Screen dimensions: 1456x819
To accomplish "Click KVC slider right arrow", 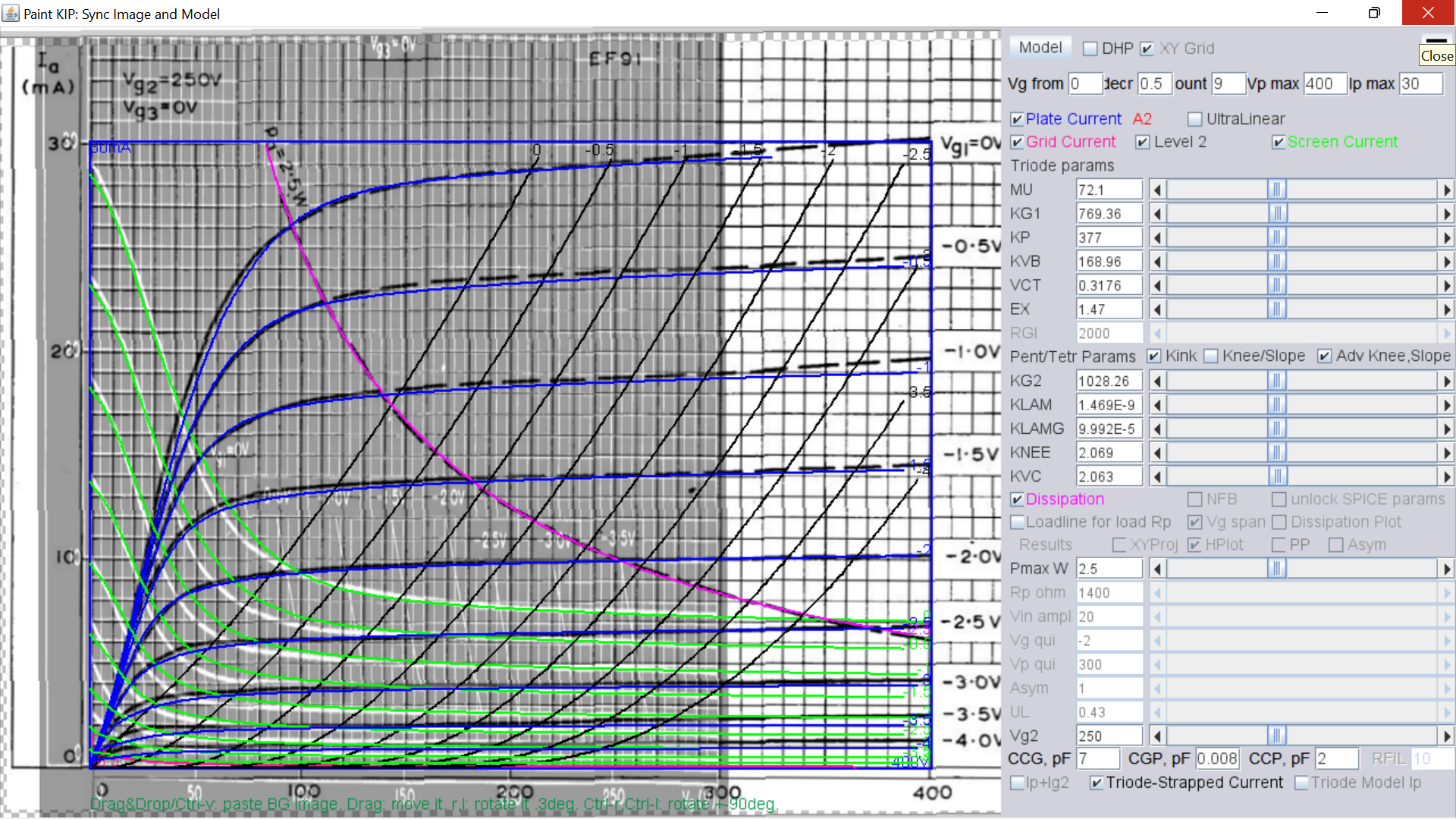I will [x=1446, y=476].
